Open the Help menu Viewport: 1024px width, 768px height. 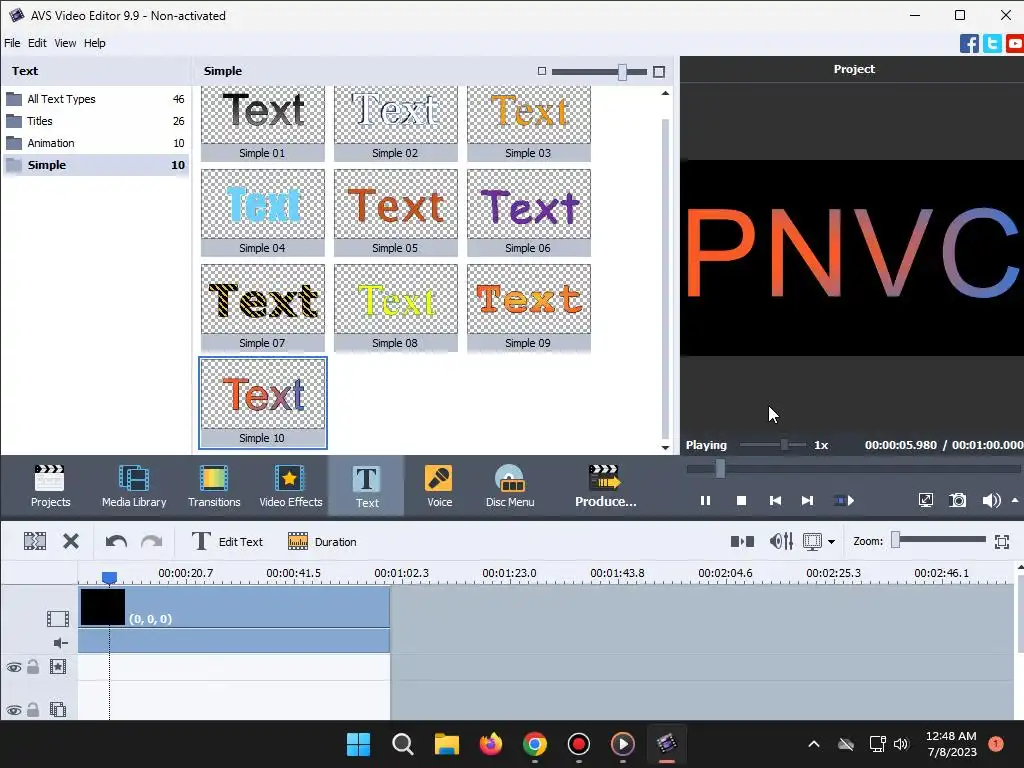(95, 43)
